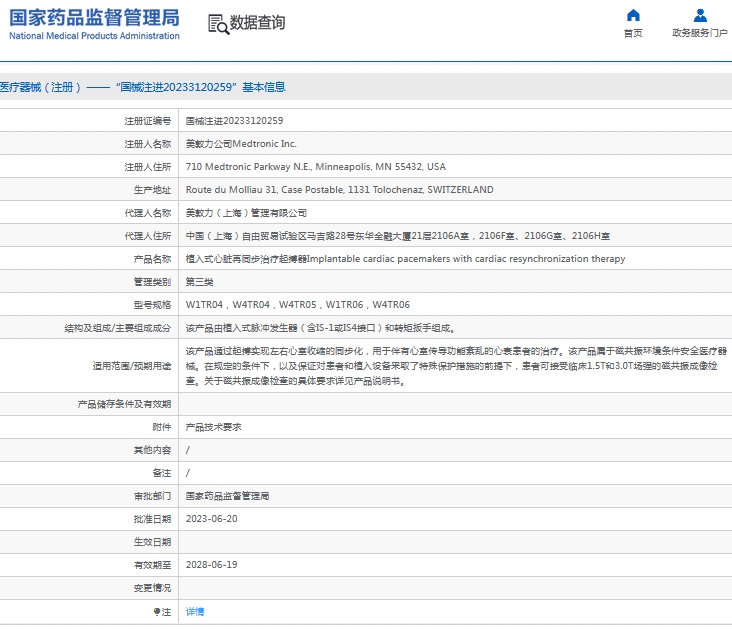
Task: Select Route du Molliau 31 production address
Action: 339,190
